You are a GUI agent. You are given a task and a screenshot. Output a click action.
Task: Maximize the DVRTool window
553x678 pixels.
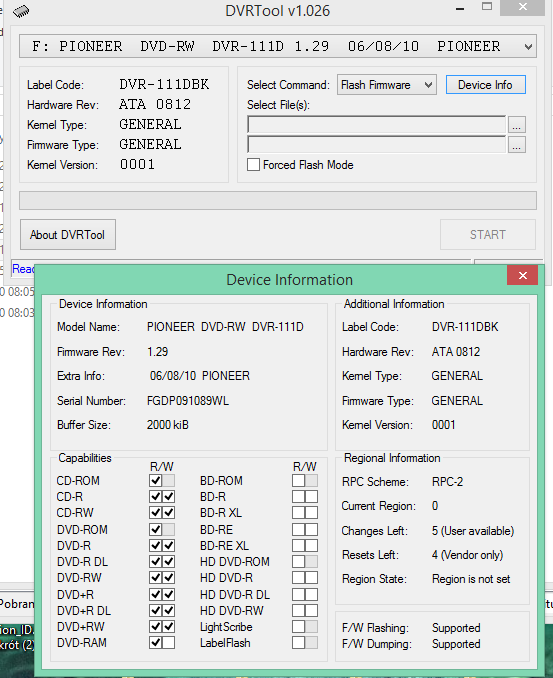[x=487, y=7]
